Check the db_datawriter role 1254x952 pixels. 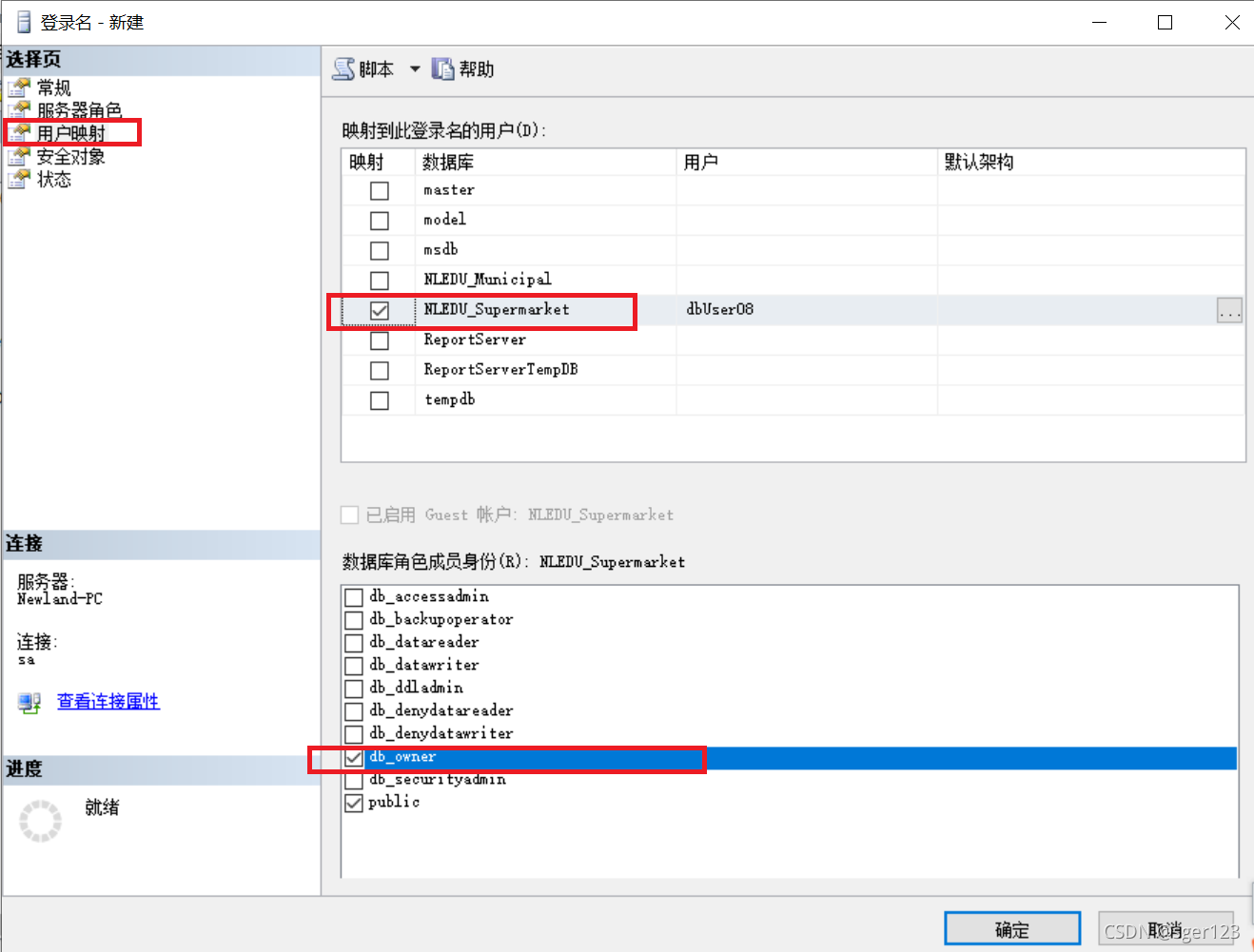(354, 666)
